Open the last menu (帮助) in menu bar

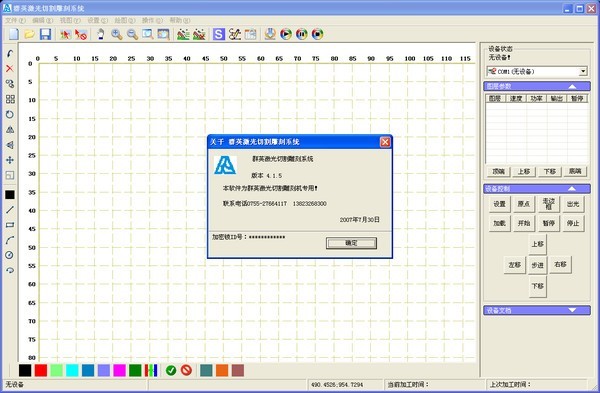[180, 20]
